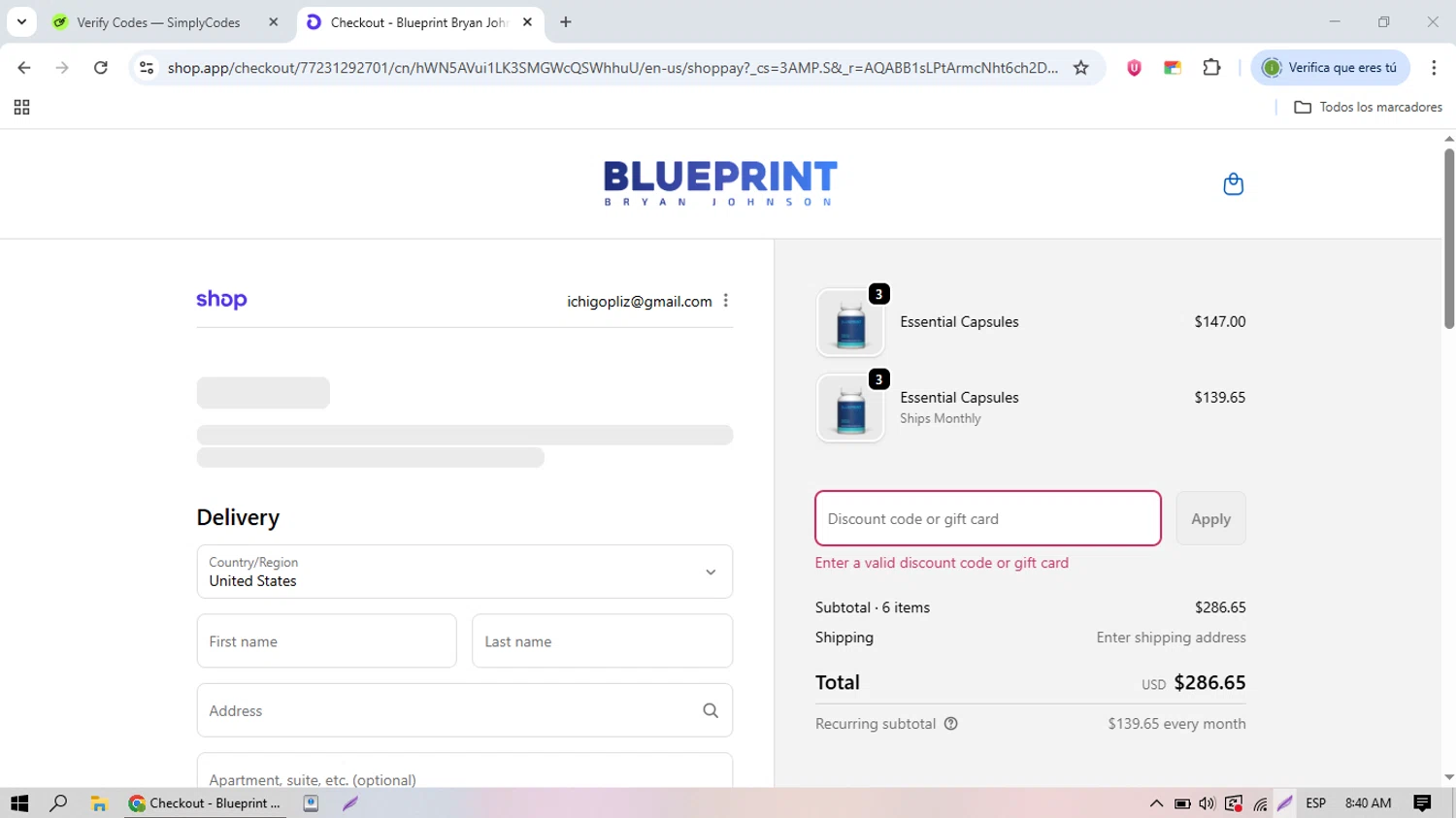Open the notification center icon
The image size is (1456, 818).
(x=1422, y=803)
